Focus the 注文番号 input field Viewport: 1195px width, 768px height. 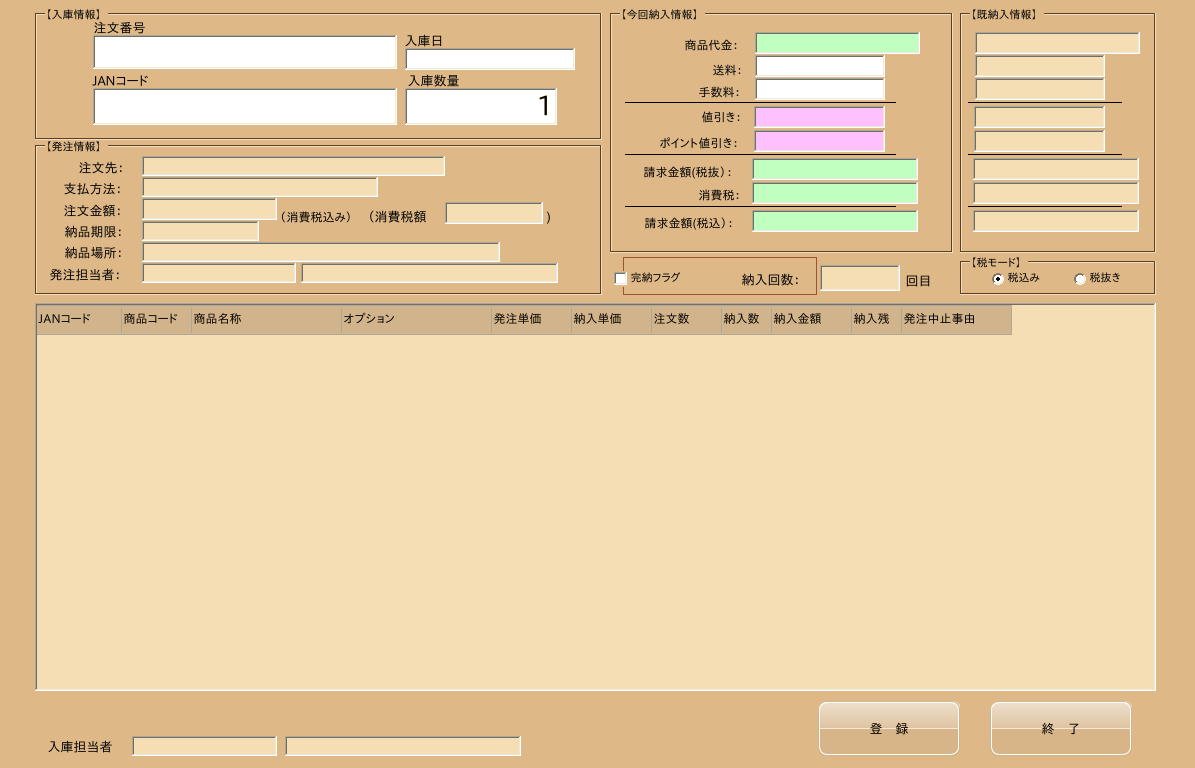click(245, 52)
